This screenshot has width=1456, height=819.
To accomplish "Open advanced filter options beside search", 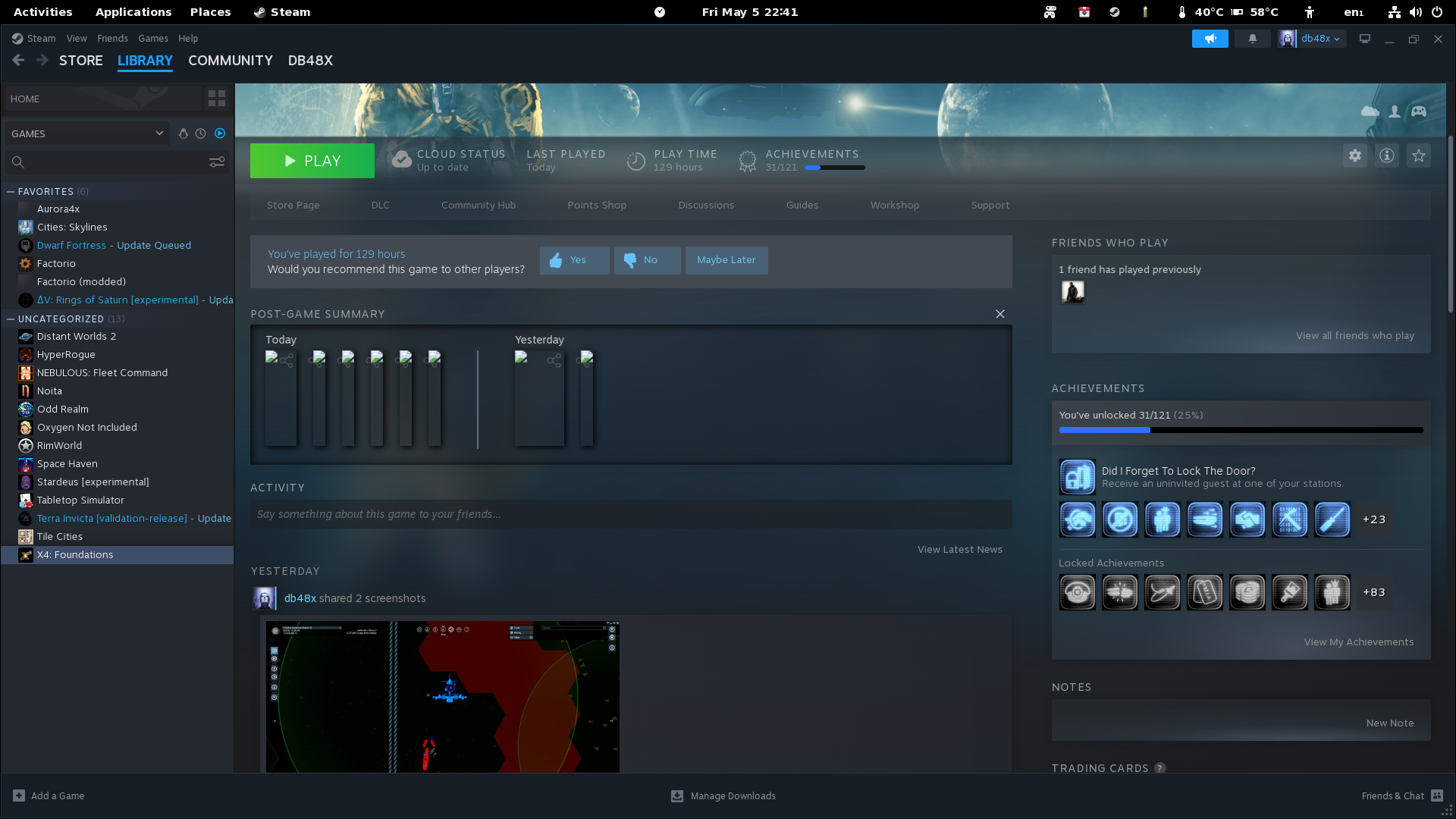I will point(217,162).
